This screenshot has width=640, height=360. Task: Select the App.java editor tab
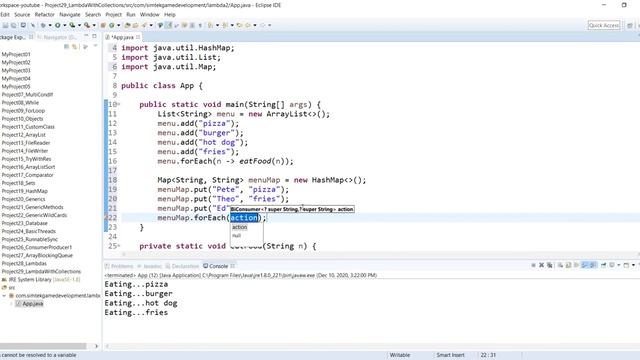[122, 37]
